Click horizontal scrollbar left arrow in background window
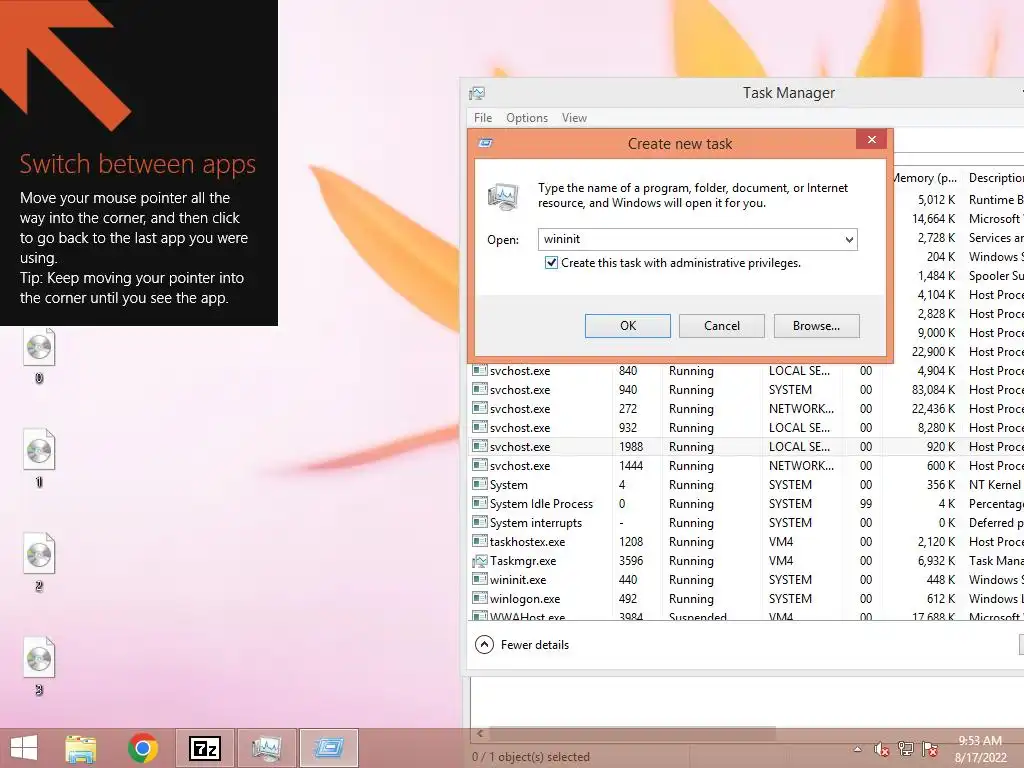This screenshot has height=768, width=1024. coord(480,733)
